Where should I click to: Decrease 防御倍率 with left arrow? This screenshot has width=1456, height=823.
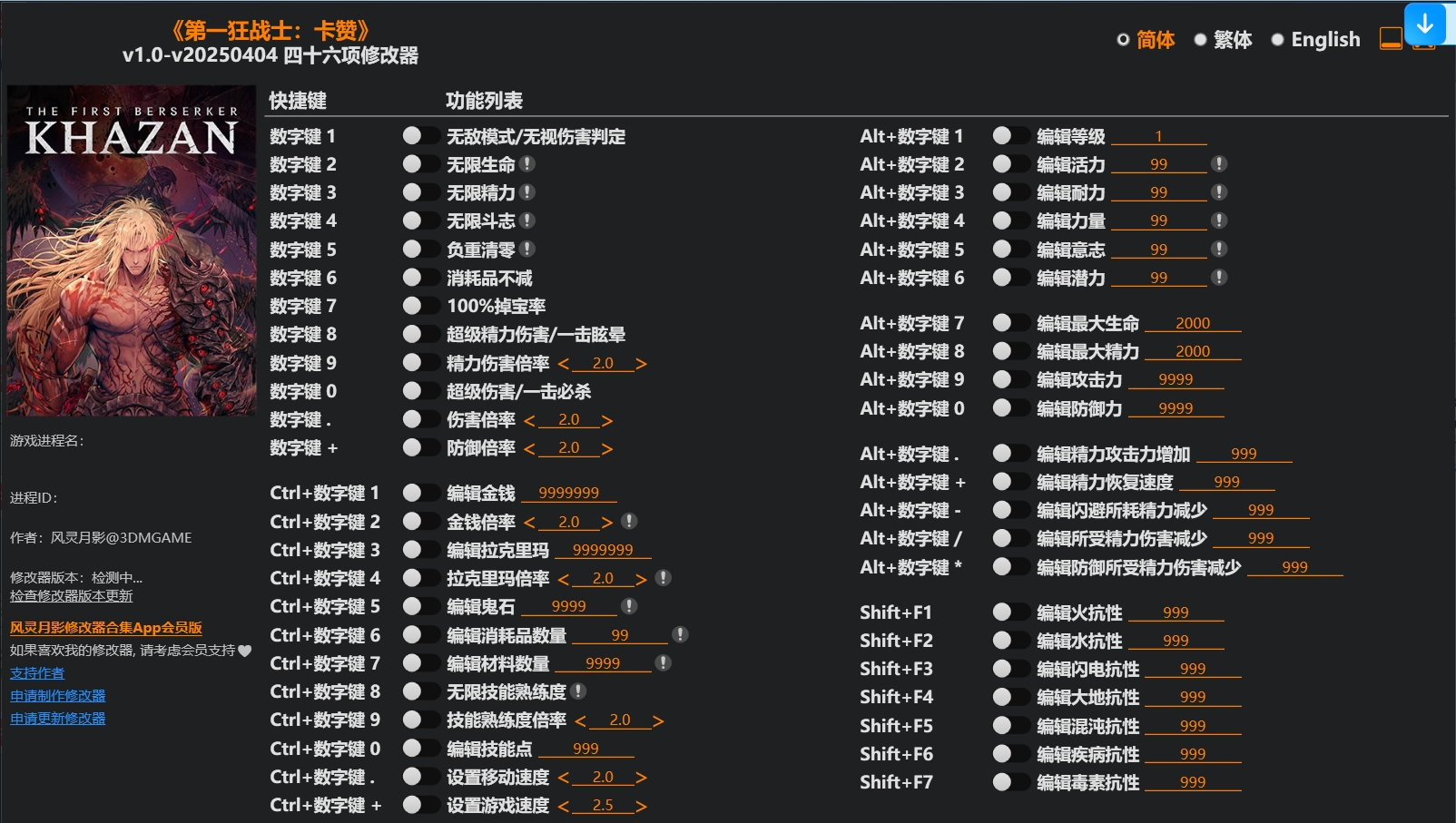pos(530,449)
